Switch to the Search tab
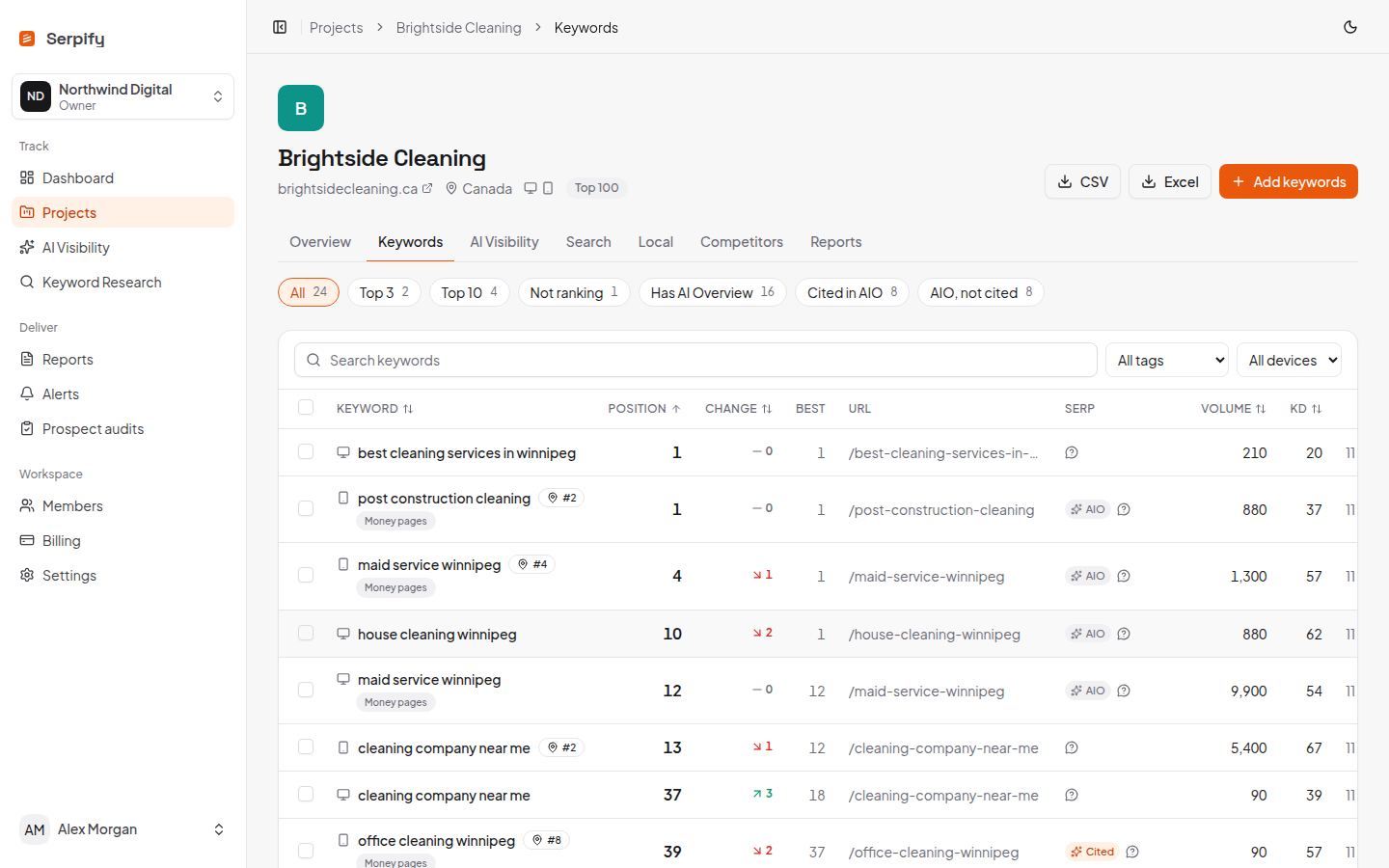This screenshot has height=868, width=1389. [x=588, y=242]
